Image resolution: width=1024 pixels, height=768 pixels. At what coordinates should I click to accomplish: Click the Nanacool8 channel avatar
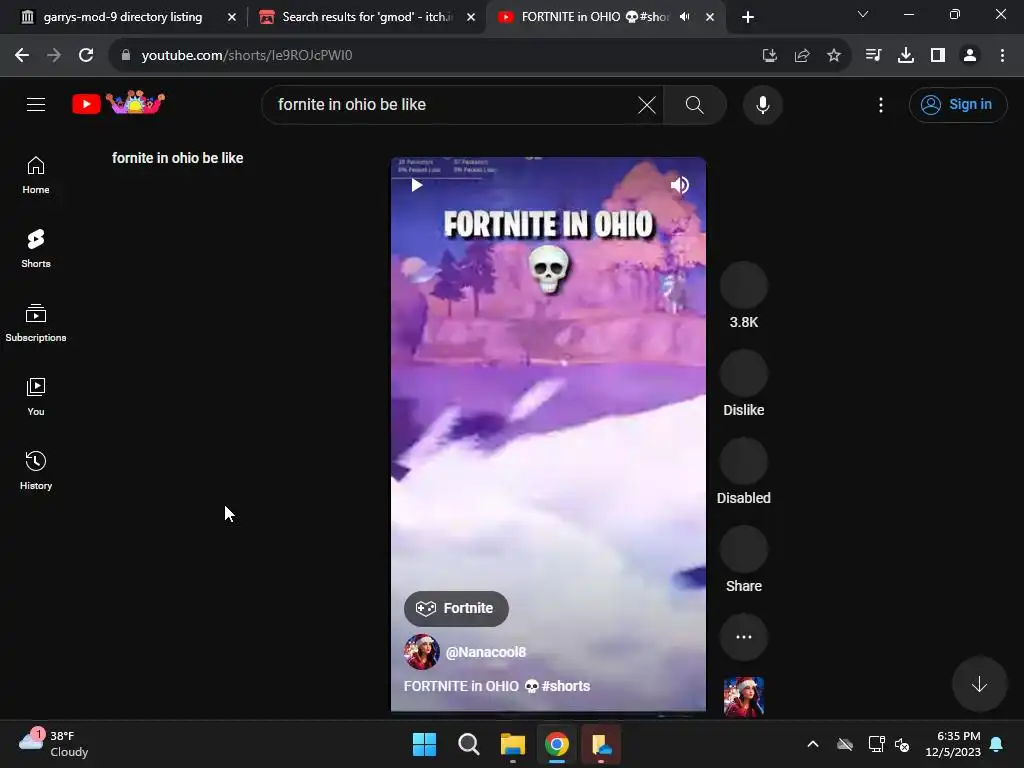pos(421,652)
